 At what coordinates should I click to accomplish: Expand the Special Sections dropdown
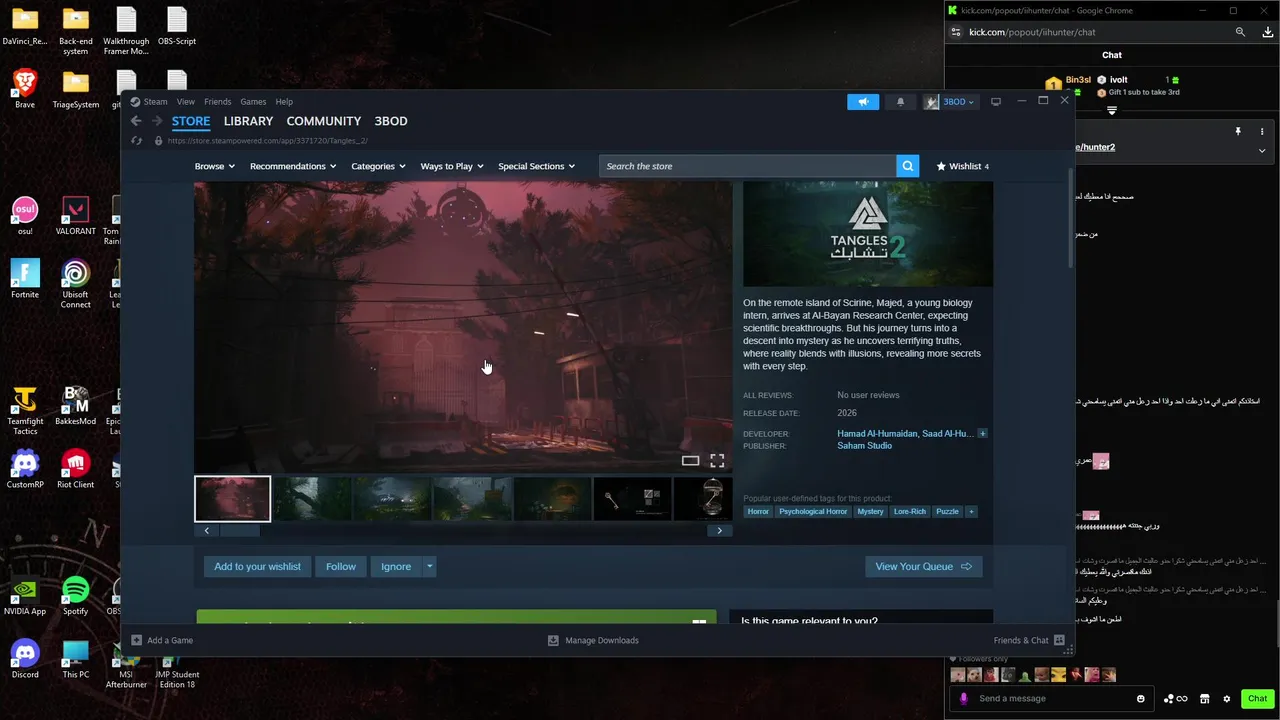[537, 166]
